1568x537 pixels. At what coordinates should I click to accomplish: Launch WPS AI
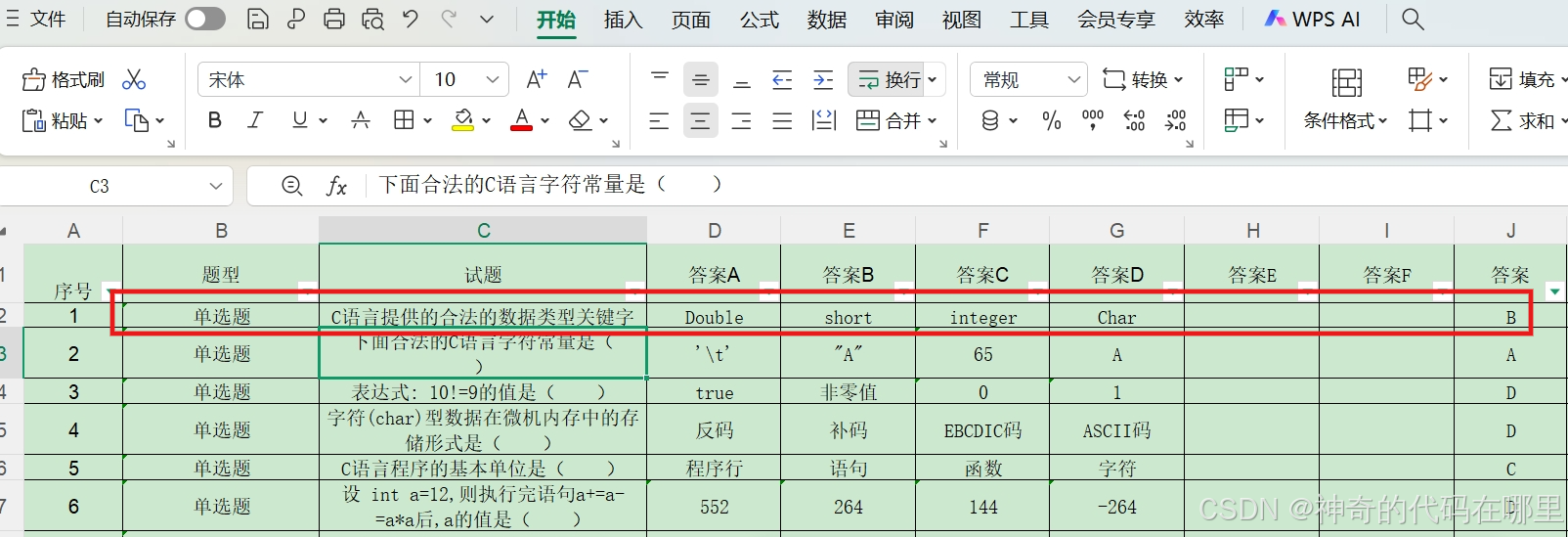point(1312,19)
